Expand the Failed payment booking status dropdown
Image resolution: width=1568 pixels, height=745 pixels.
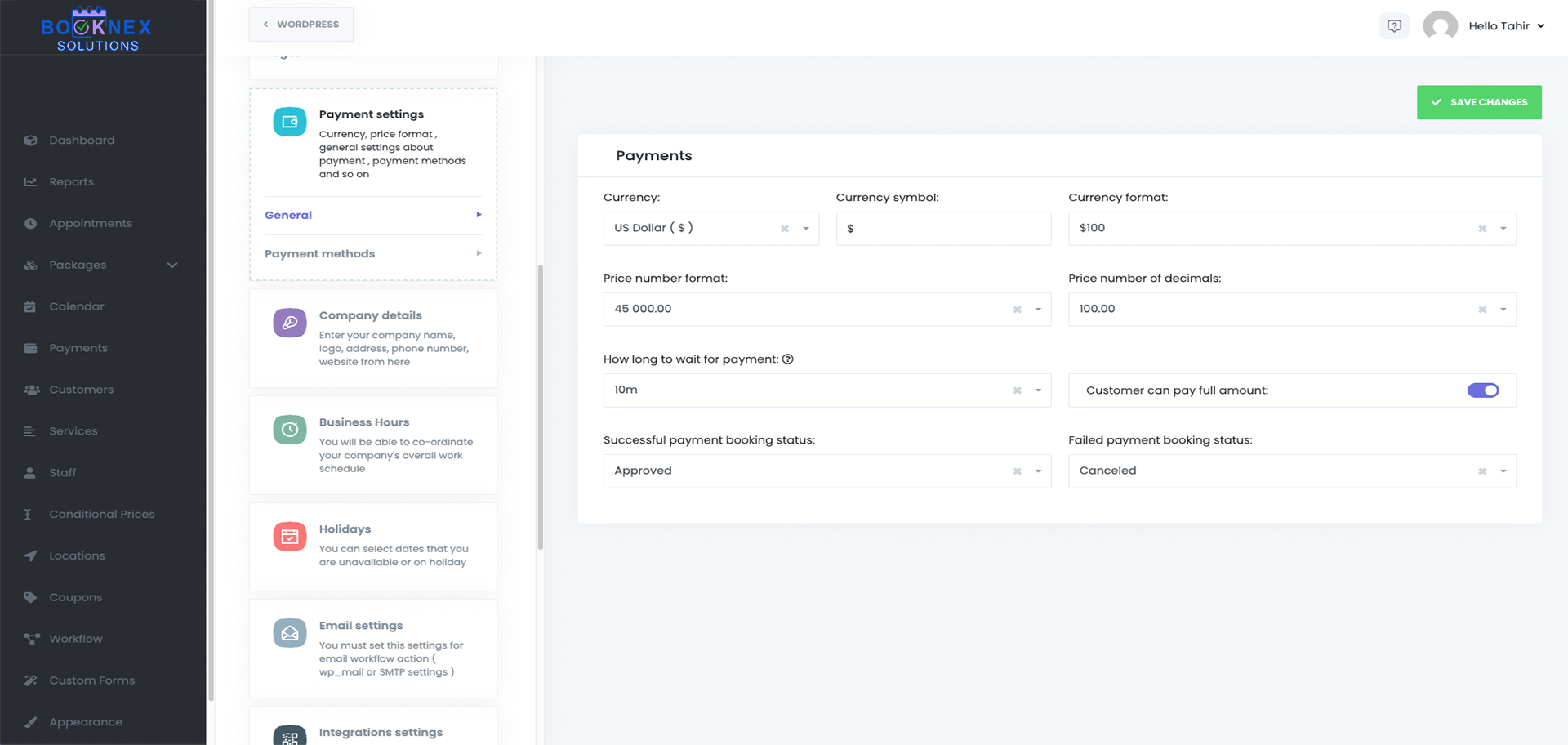(x=1503, y=471)
